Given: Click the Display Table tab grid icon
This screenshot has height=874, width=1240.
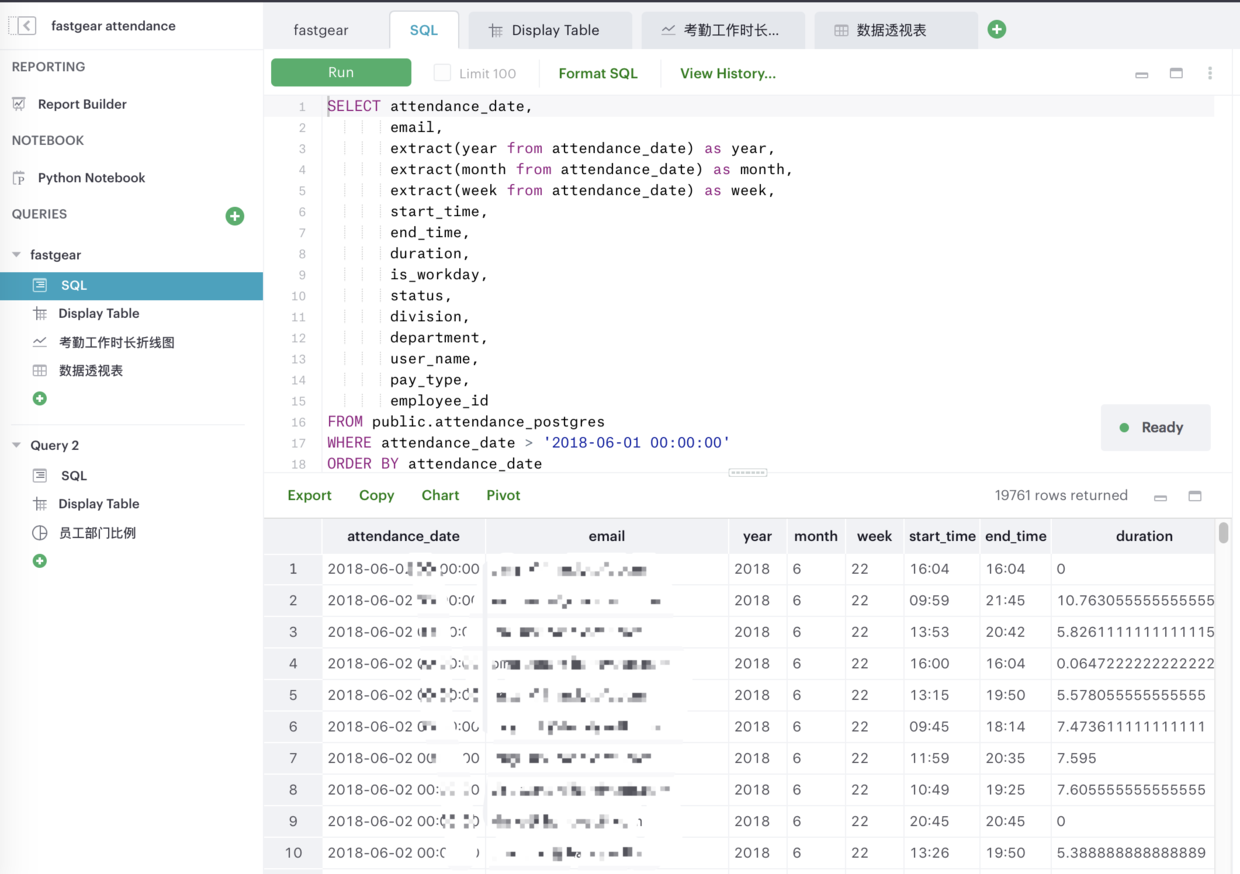Looking at the screenshot, I should coord(495,31).
